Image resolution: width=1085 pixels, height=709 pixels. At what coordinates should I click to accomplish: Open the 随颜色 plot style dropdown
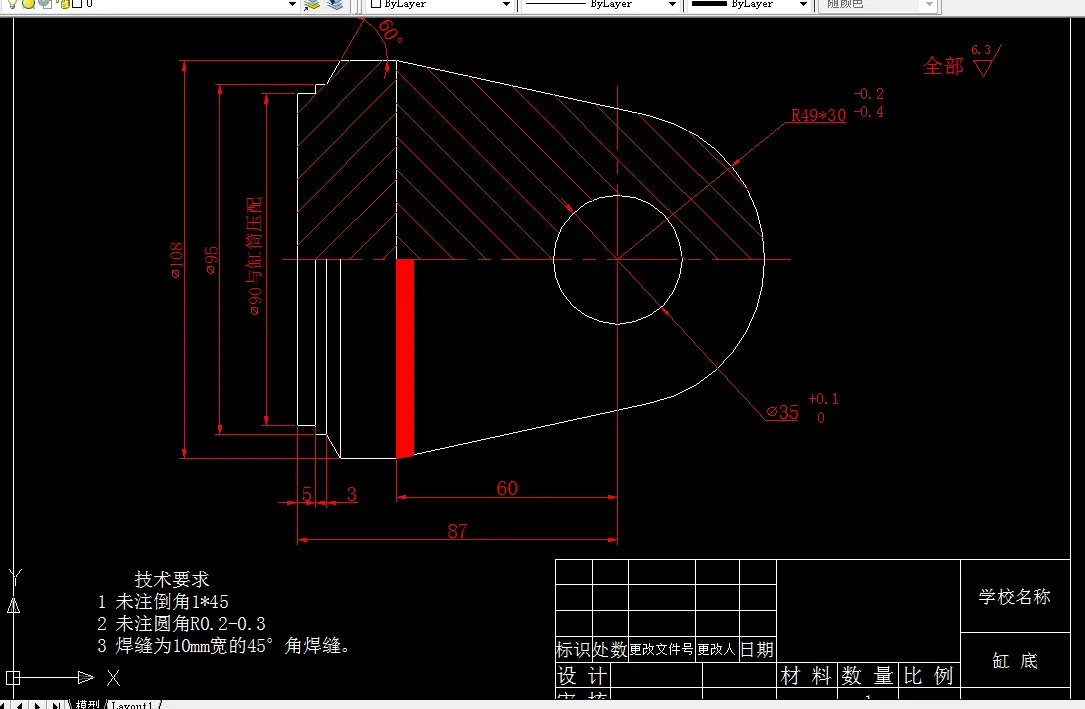point(929,5)
